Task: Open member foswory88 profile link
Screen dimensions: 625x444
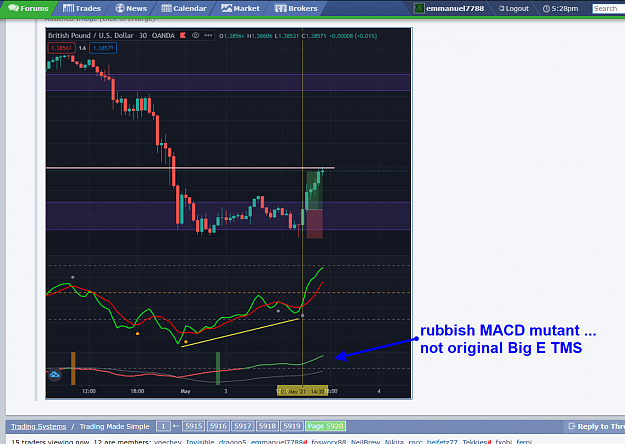Action: click(x=328, y=441)
